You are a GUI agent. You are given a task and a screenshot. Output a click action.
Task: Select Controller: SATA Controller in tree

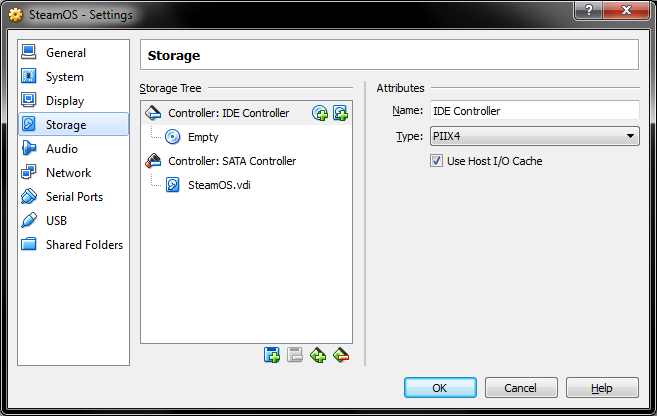pos(231,161)
